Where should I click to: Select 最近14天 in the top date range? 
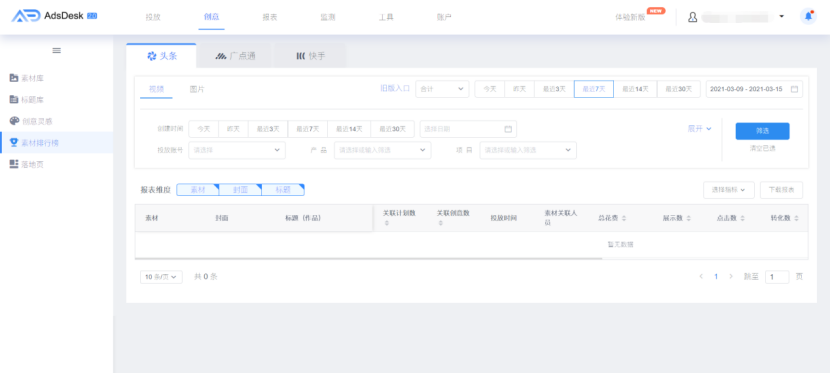click(635, 89)
